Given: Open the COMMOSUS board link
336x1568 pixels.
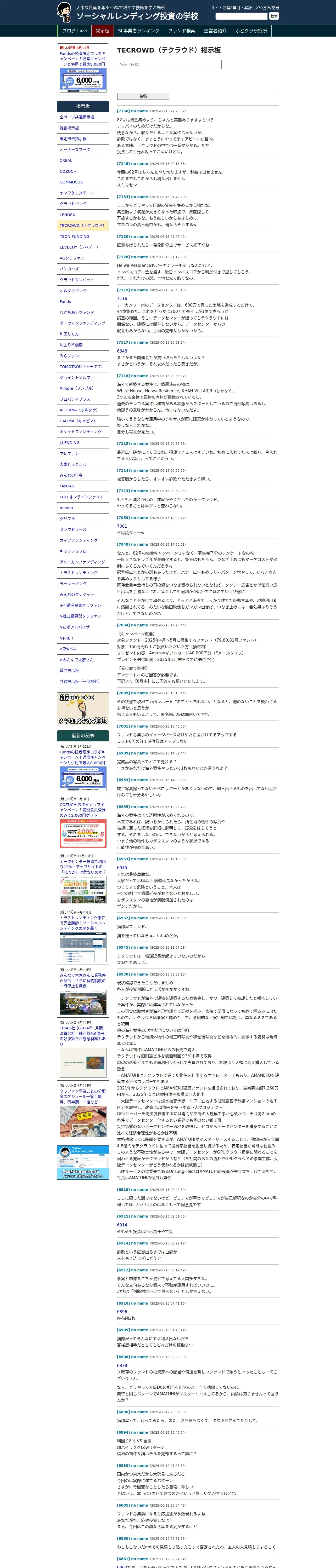Looking at the screenshot, I should (83, 182).
